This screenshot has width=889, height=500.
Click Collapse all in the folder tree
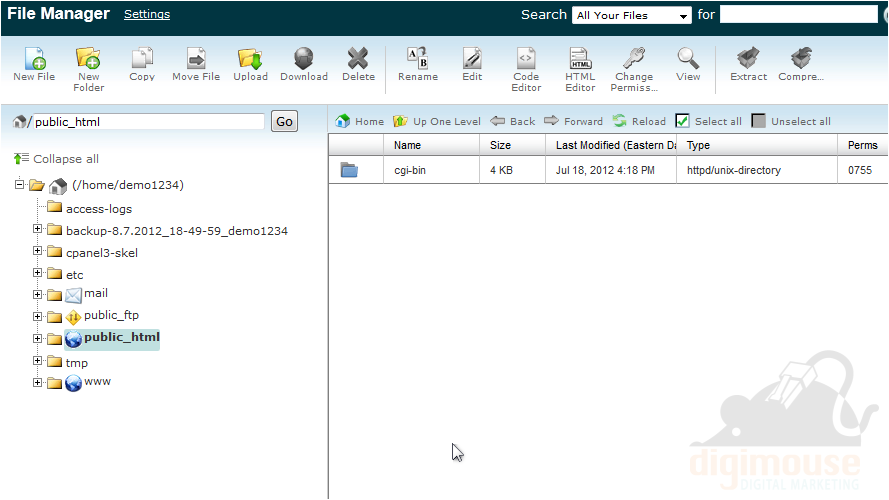(x=56, y=159)
